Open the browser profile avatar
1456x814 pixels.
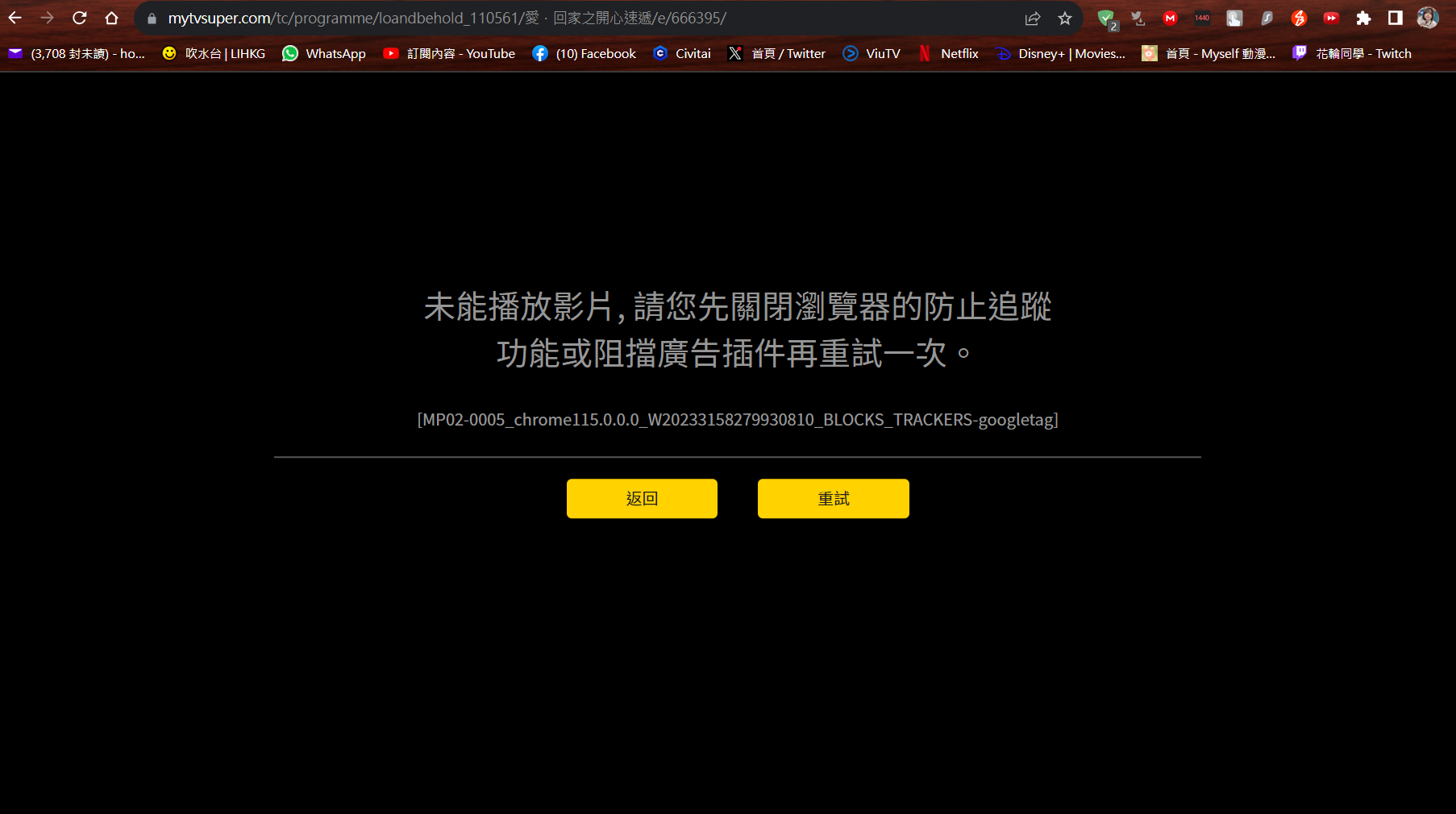pos(1427,18)
